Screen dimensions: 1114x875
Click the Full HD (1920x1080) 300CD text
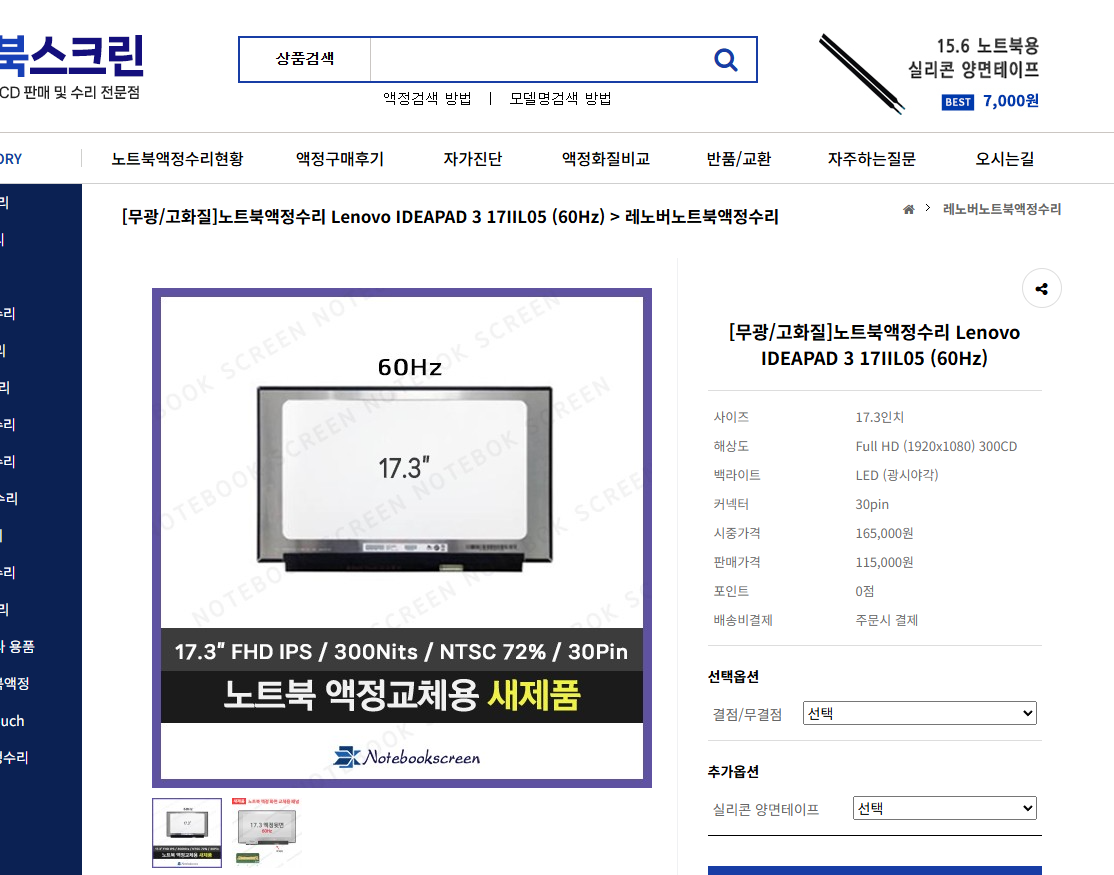(x=936, y=446)
